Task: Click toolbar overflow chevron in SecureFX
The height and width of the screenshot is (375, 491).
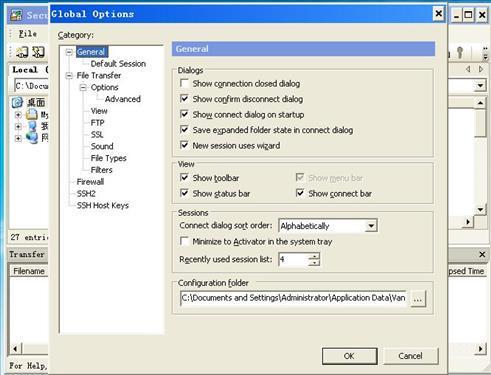Action: [x=485, y=53]
